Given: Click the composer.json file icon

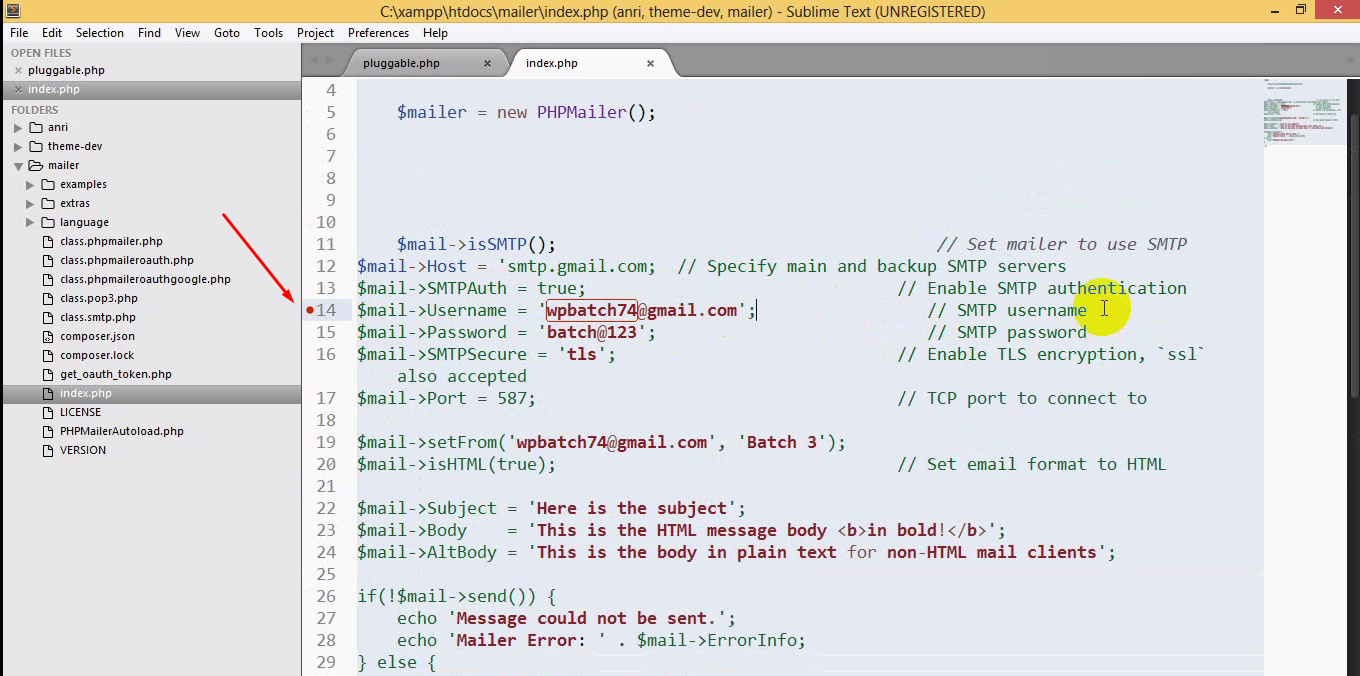Looking at the screenshot, I should 48,337.
